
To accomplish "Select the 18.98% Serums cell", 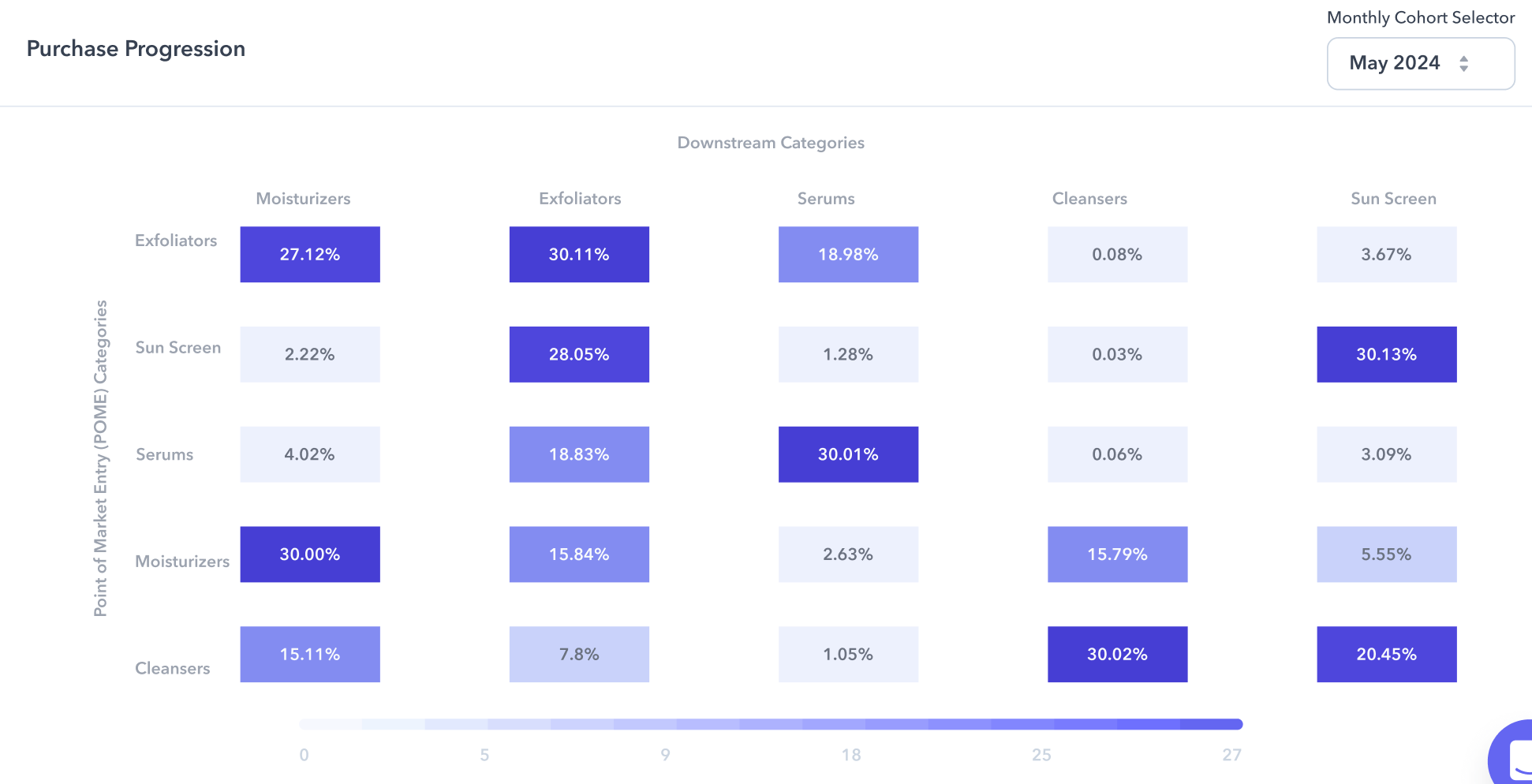I will 848,254.
